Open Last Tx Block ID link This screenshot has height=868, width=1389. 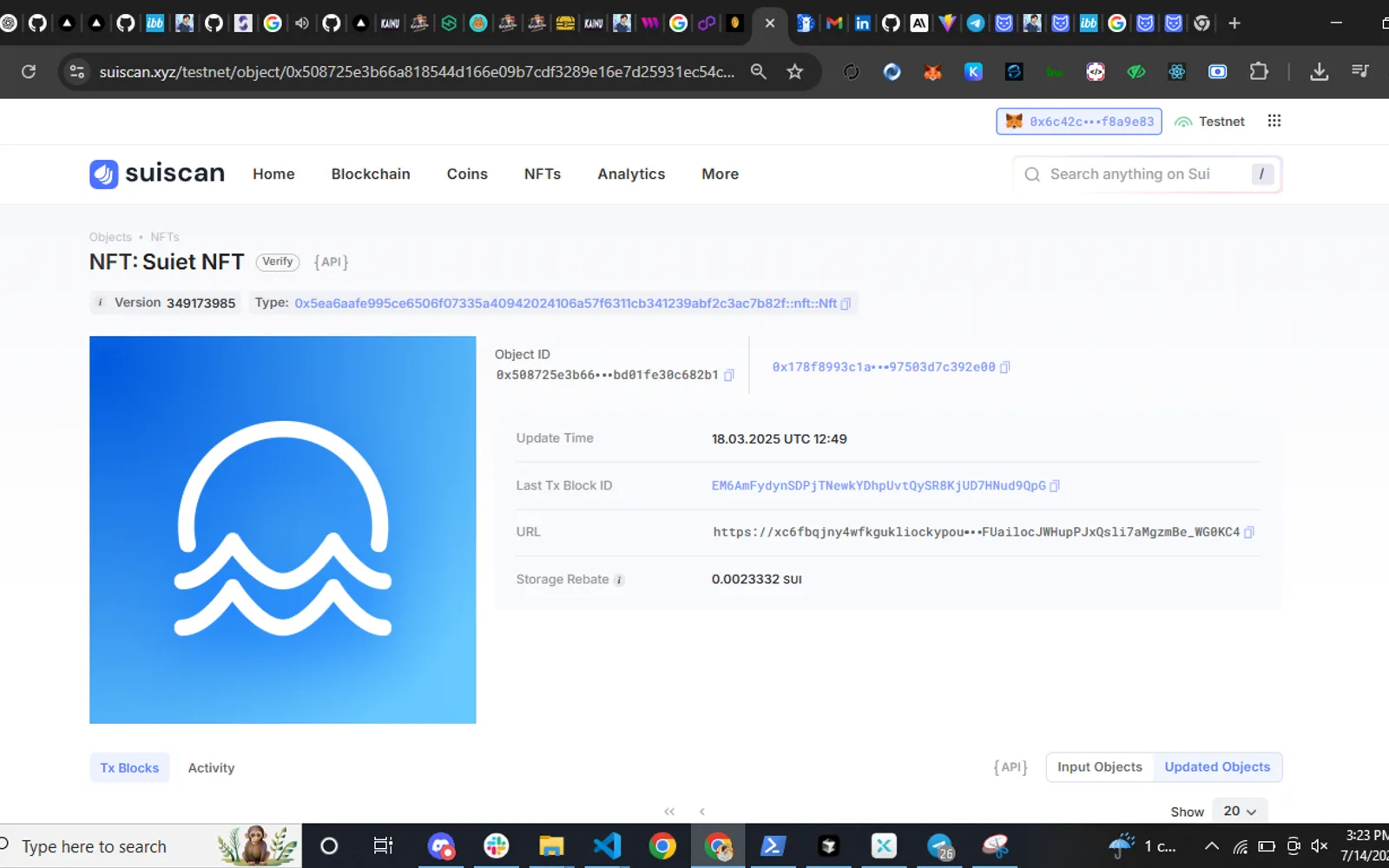879,485
